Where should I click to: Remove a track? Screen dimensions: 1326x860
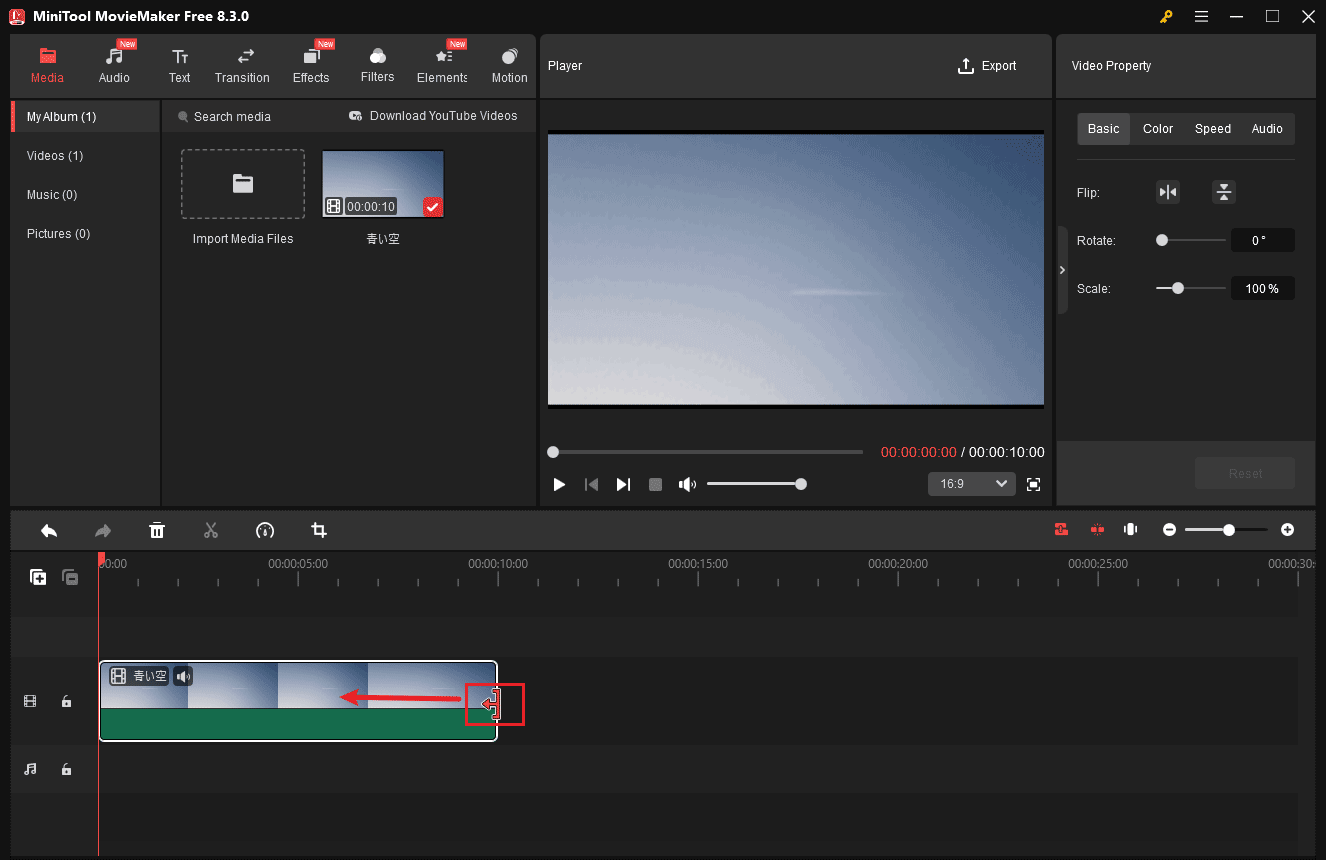point(70,577)
